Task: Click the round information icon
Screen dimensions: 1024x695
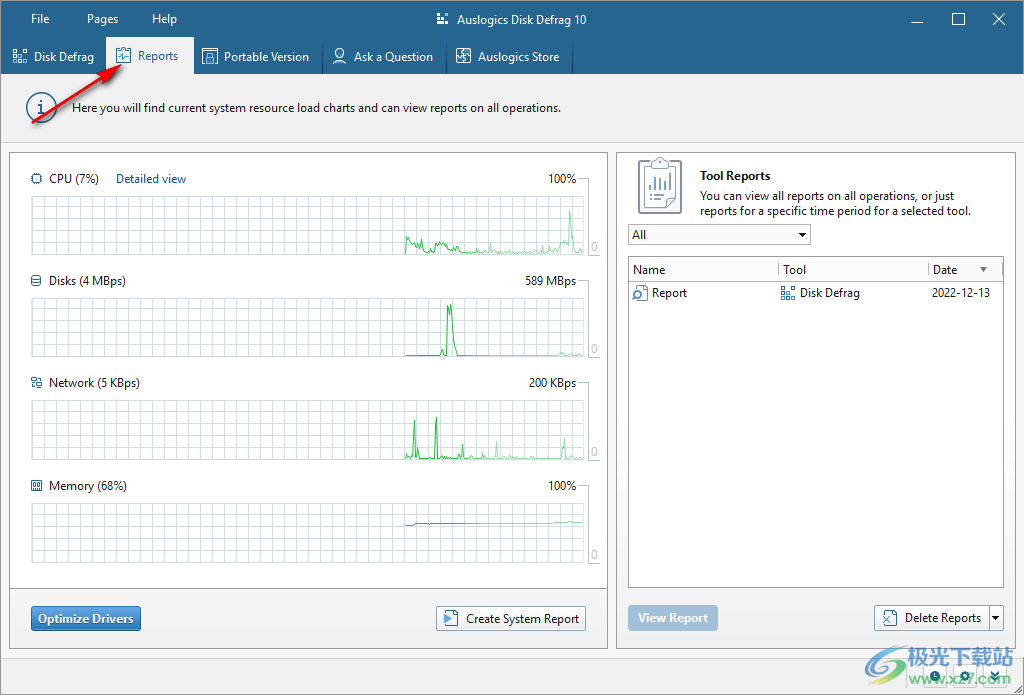Action: (x=40, y=107)
